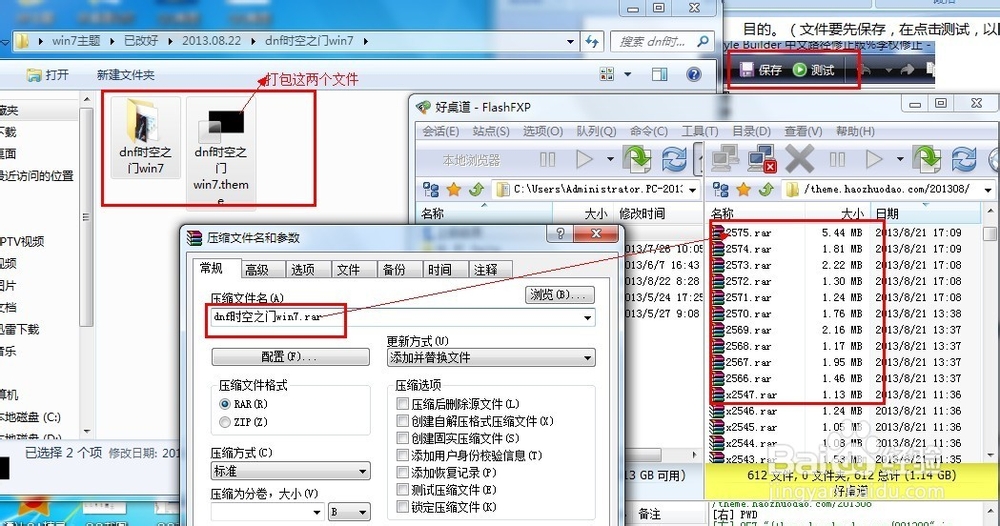The height and width of the screenshot is (526, 1000).
Task: Click local pane tree view icon
Action: pos(430,189)
